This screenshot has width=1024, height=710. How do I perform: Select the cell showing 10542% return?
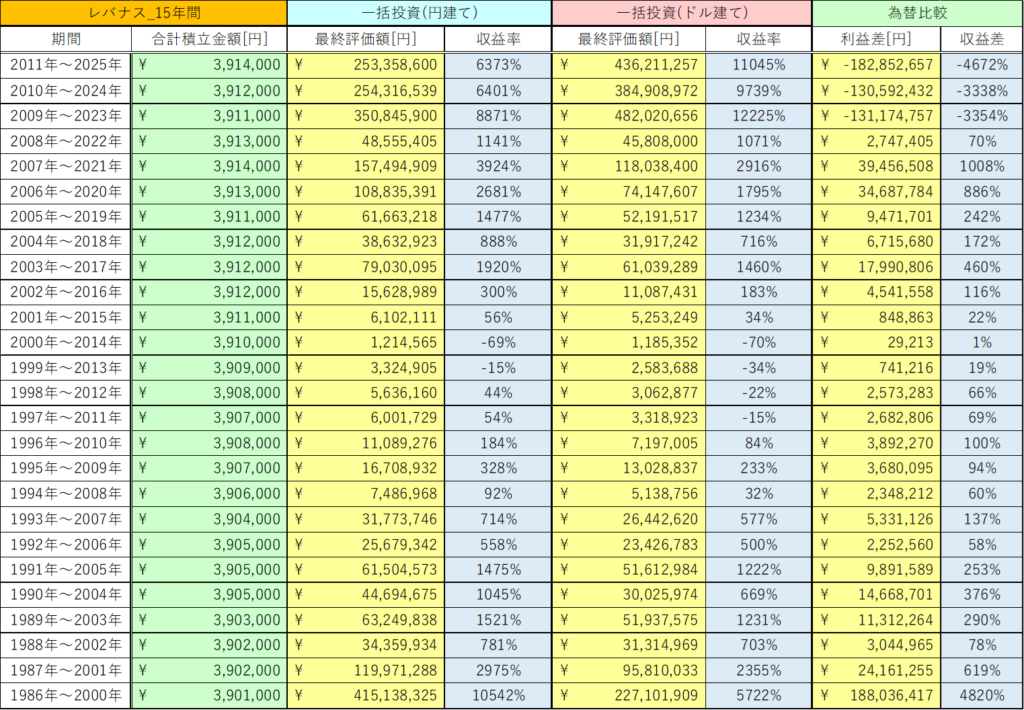(x=497, y=695)
